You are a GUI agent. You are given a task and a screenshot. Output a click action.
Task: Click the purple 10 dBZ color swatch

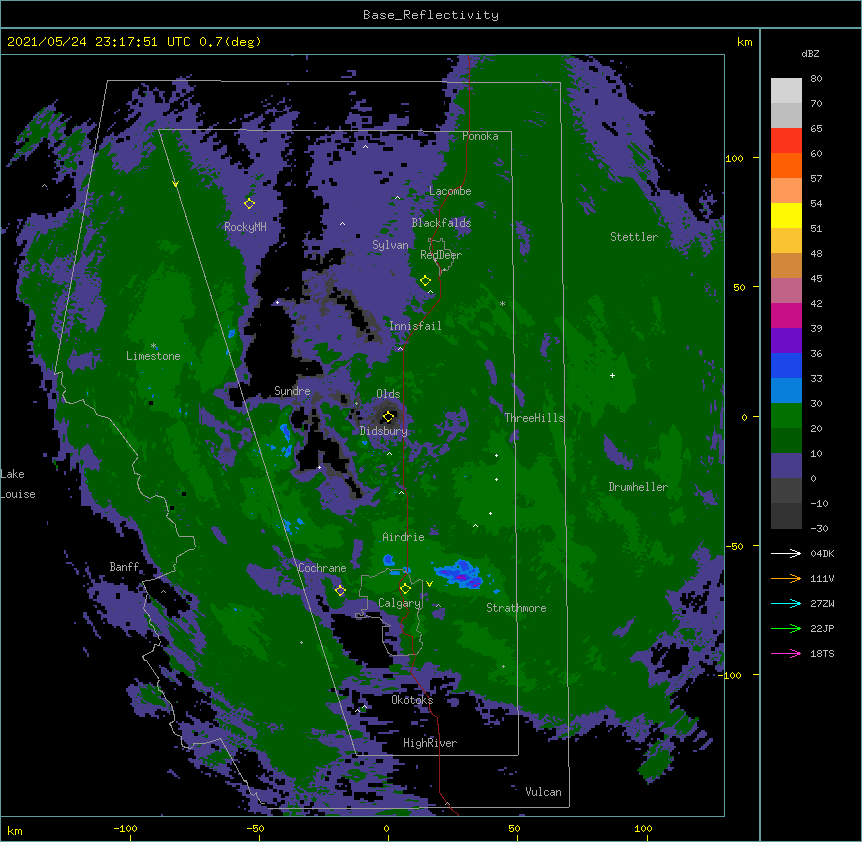point(786,466)
